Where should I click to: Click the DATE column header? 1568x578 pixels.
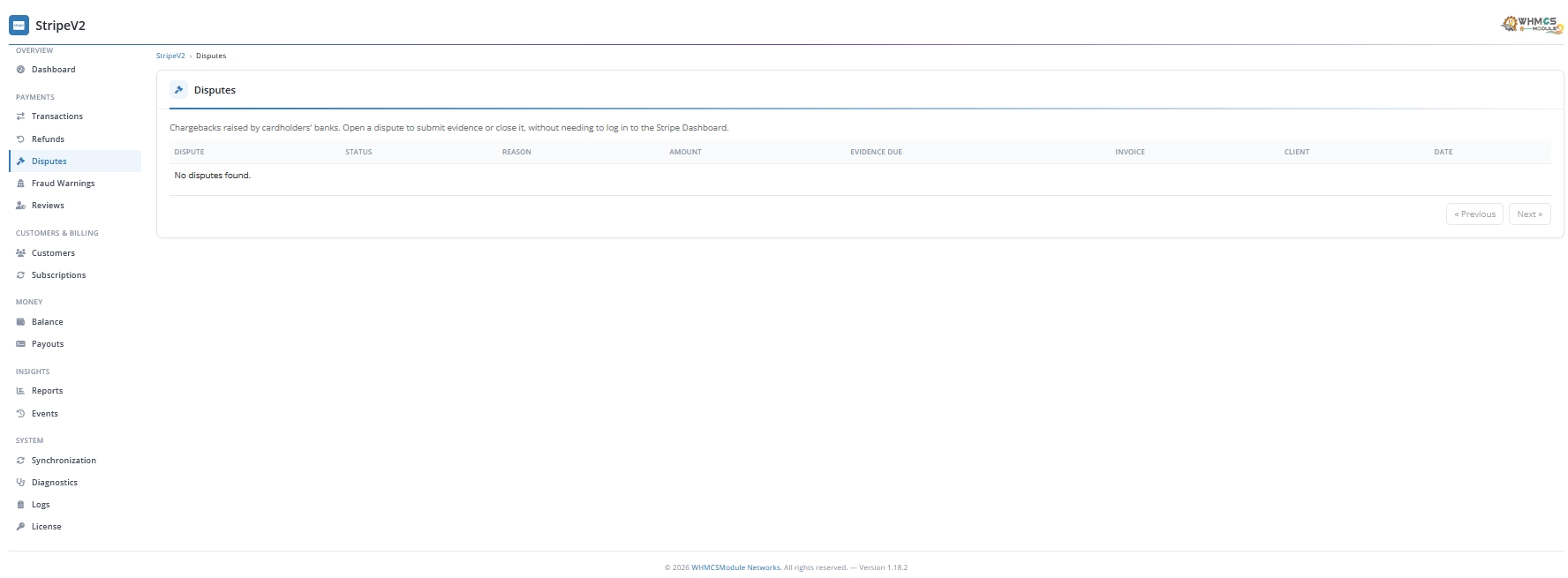pos(1444,152)
